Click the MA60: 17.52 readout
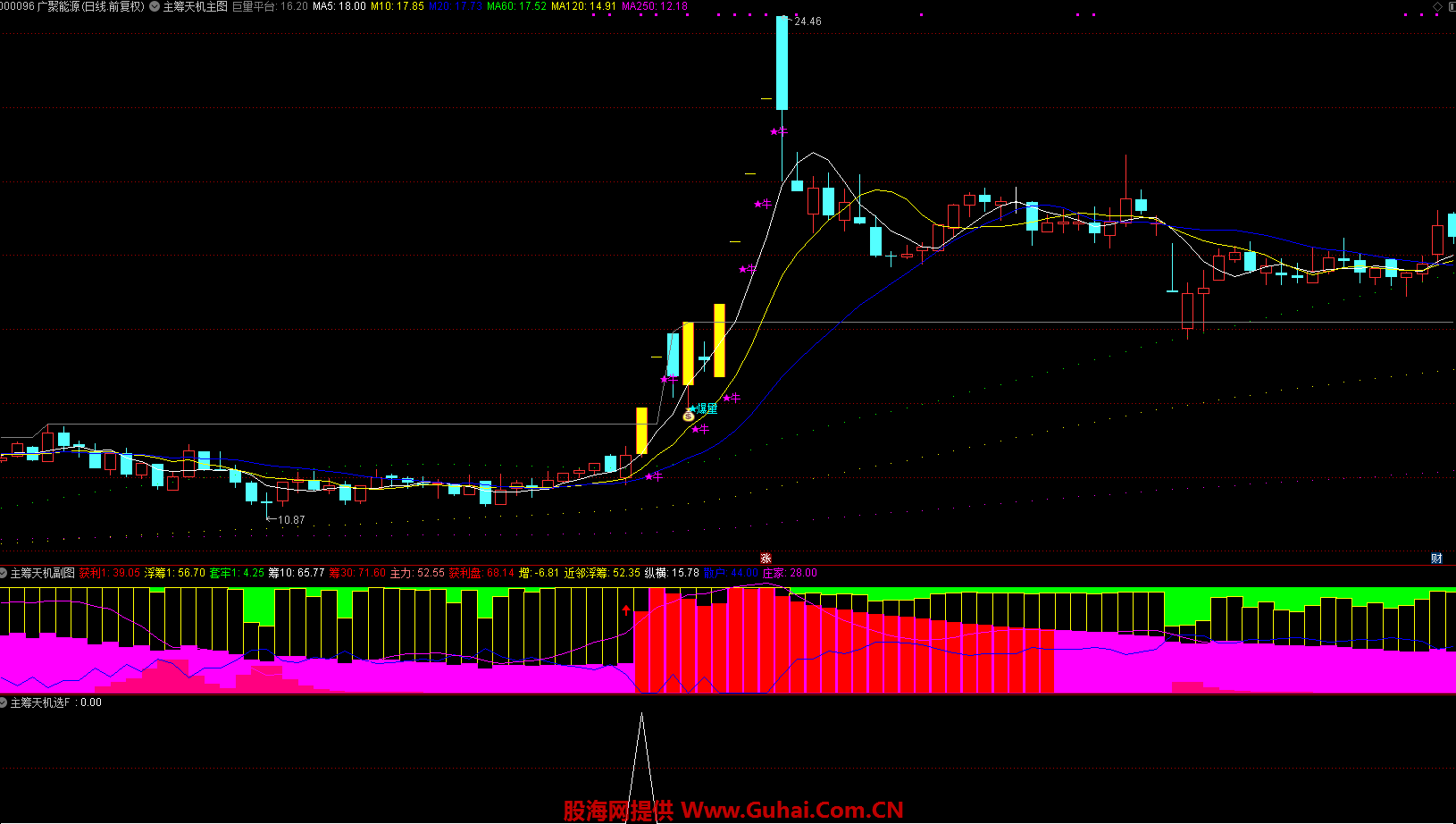1456x824 pixels. pos(516,6)
